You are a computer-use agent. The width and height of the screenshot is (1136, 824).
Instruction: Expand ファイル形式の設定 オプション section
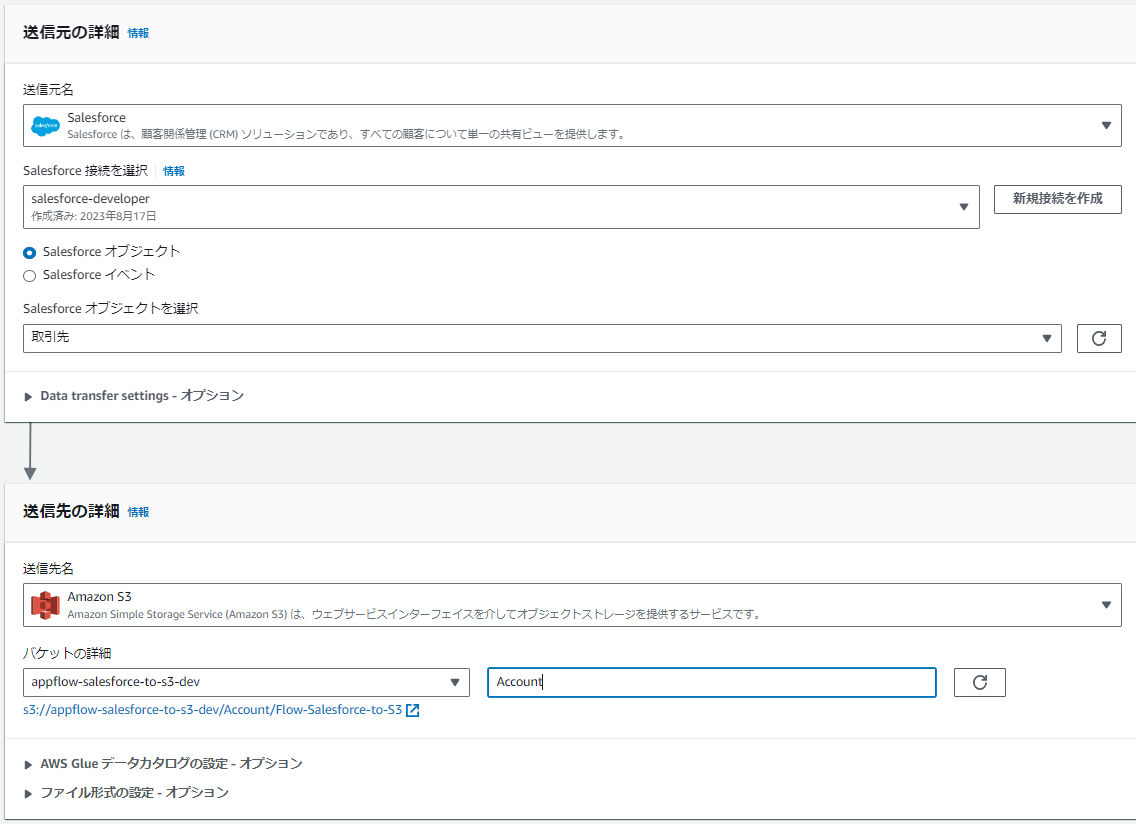[127, 793]
